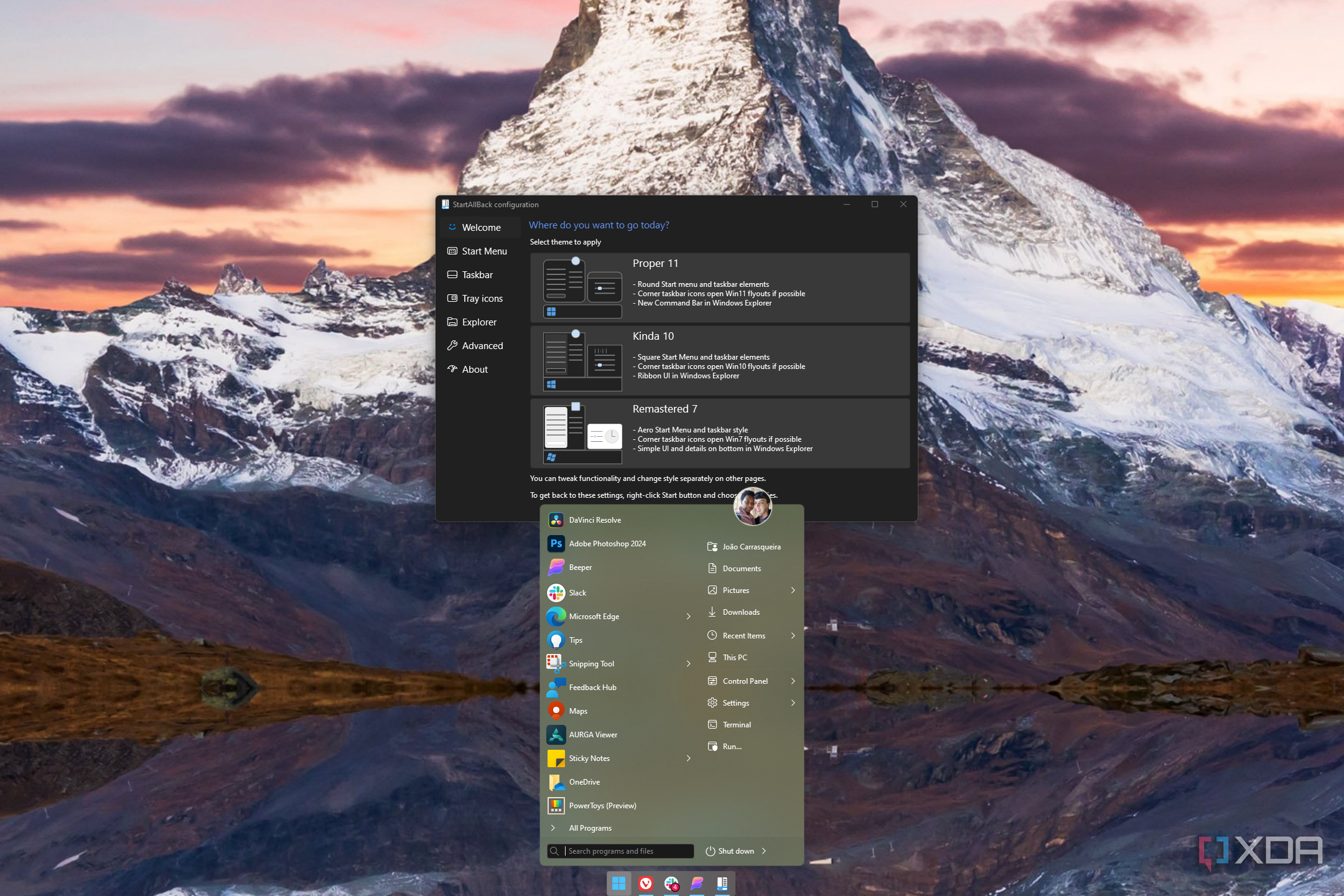Launch Vivaldi browser from the taskbar
This screenshot has width=1344, height=896.
pos(646,883)
